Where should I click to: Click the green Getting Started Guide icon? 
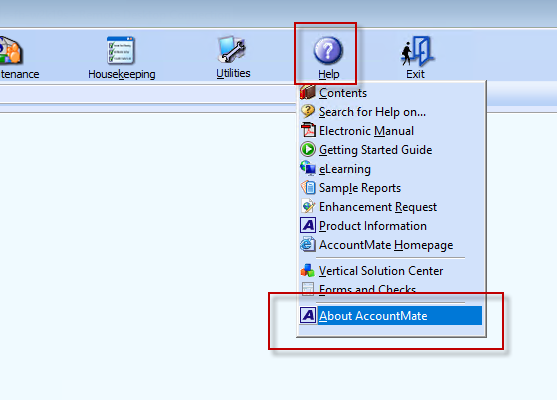click(x=308, y=149)
